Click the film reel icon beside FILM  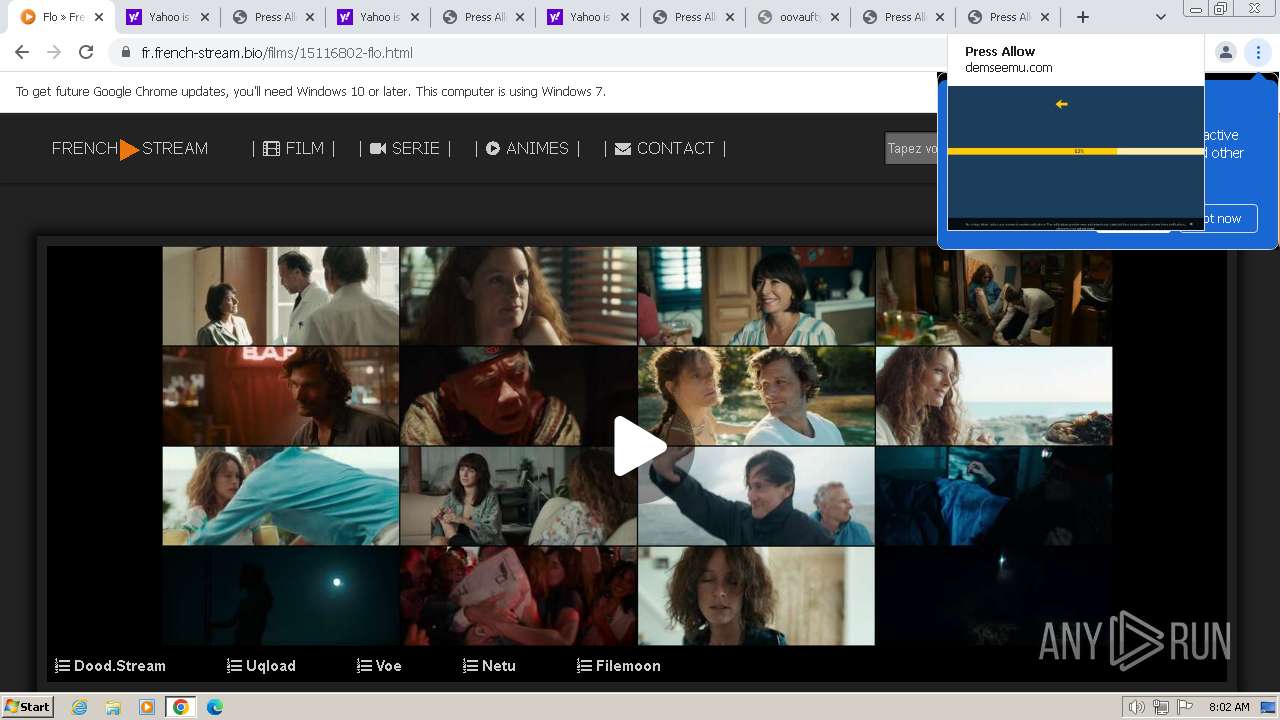271,148
